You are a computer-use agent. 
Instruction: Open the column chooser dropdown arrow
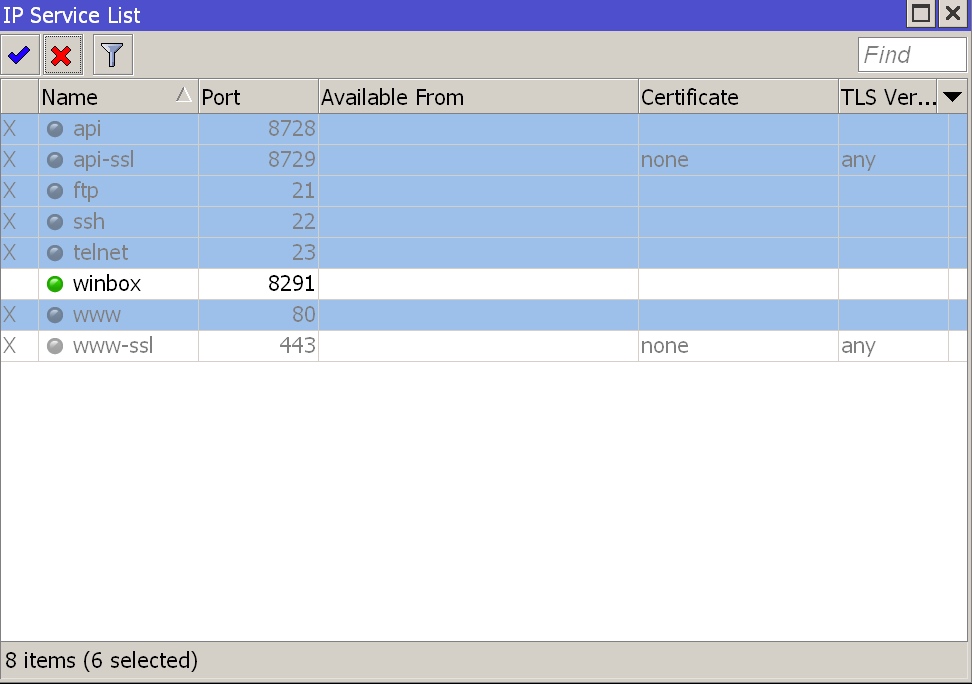point(952,97)
